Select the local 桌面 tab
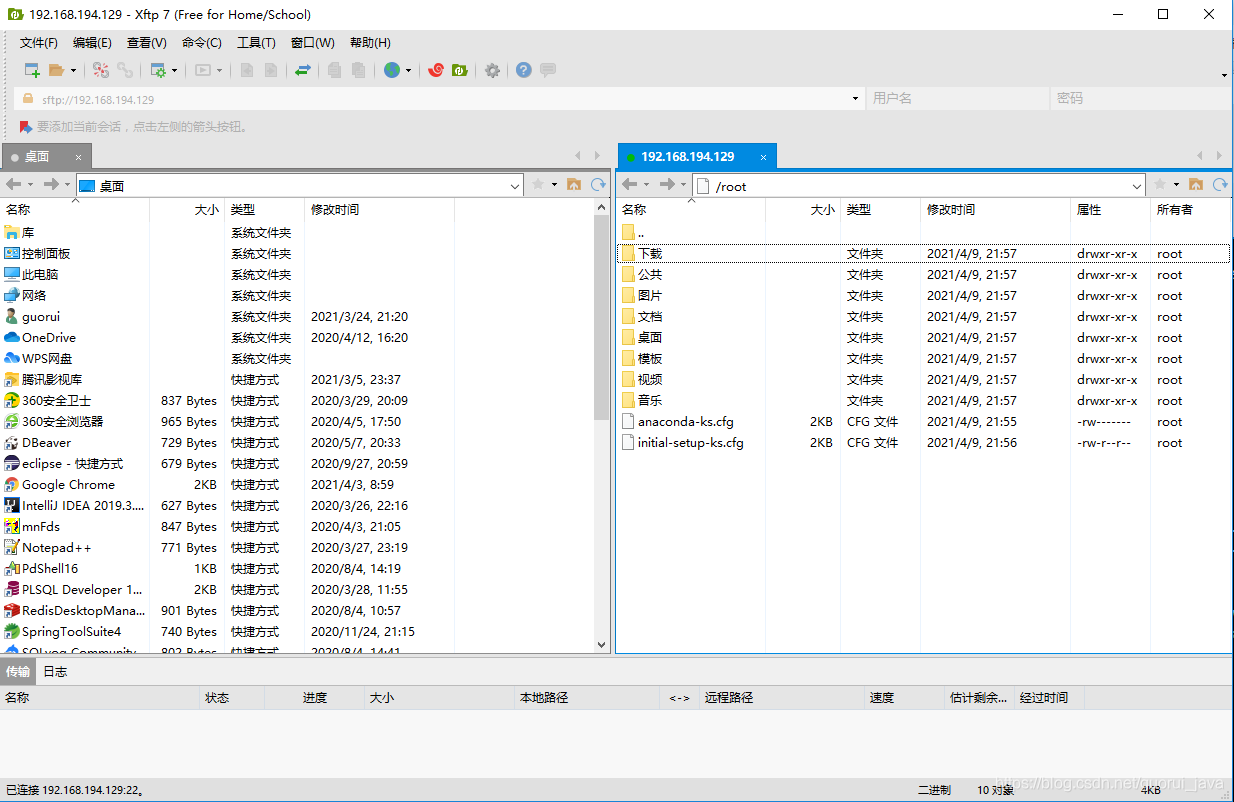This screenshot has width=1234, height=802. (x=47, y=157)
